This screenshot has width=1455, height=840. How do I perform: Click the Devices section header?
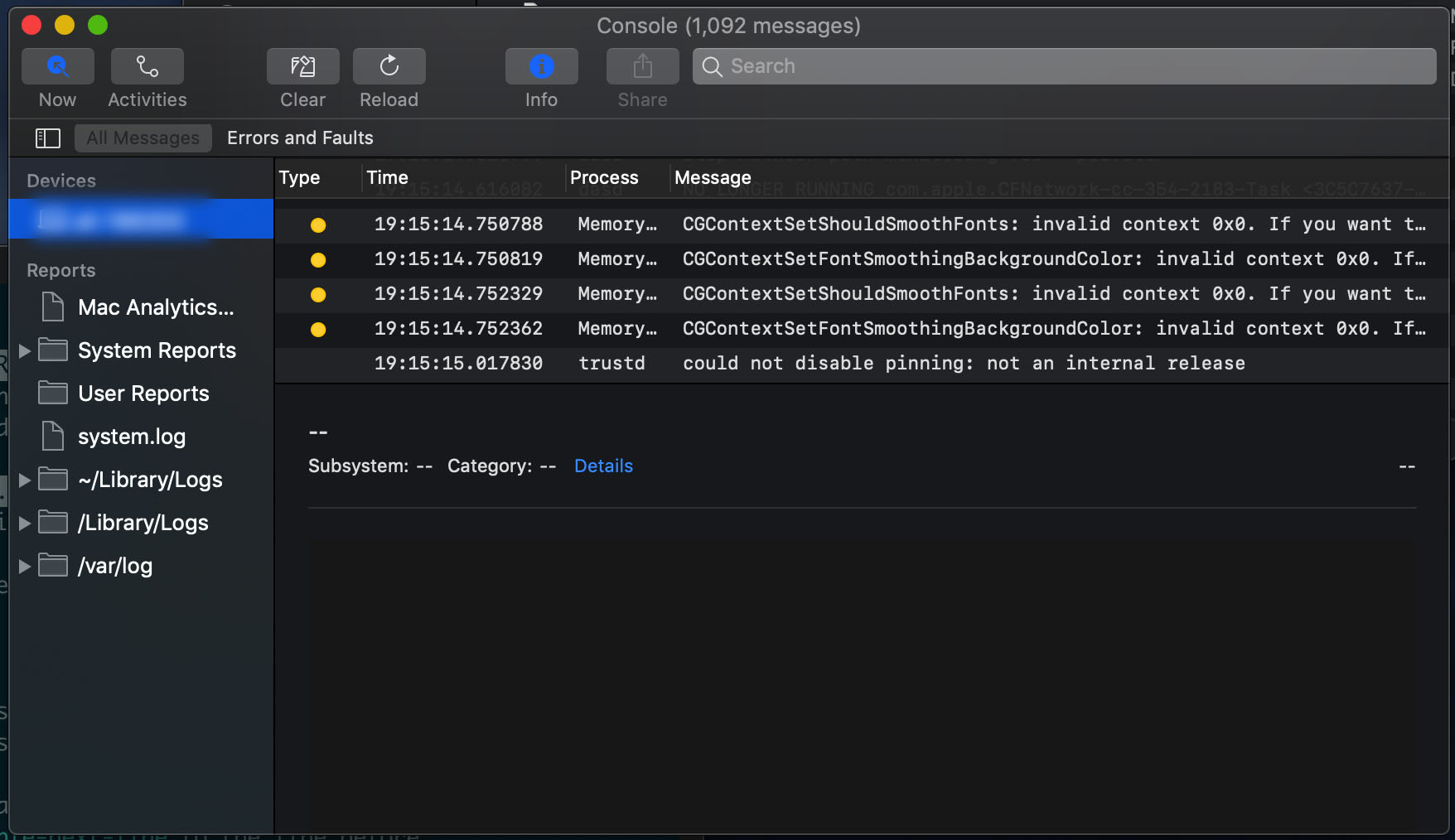(x=61, y=181)
